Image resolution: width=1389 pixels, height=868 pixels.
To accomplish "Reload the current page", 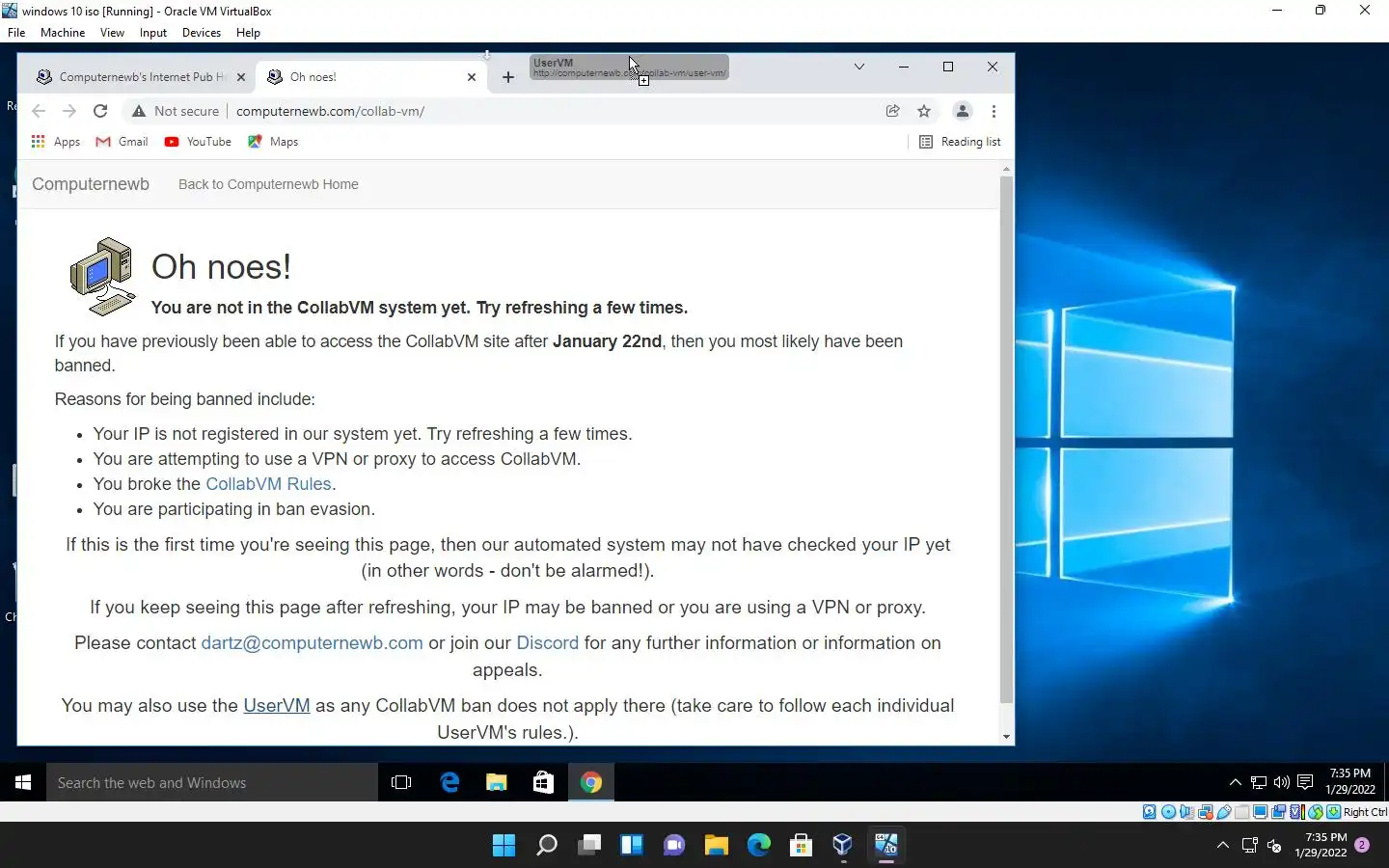I will [100, 111].
